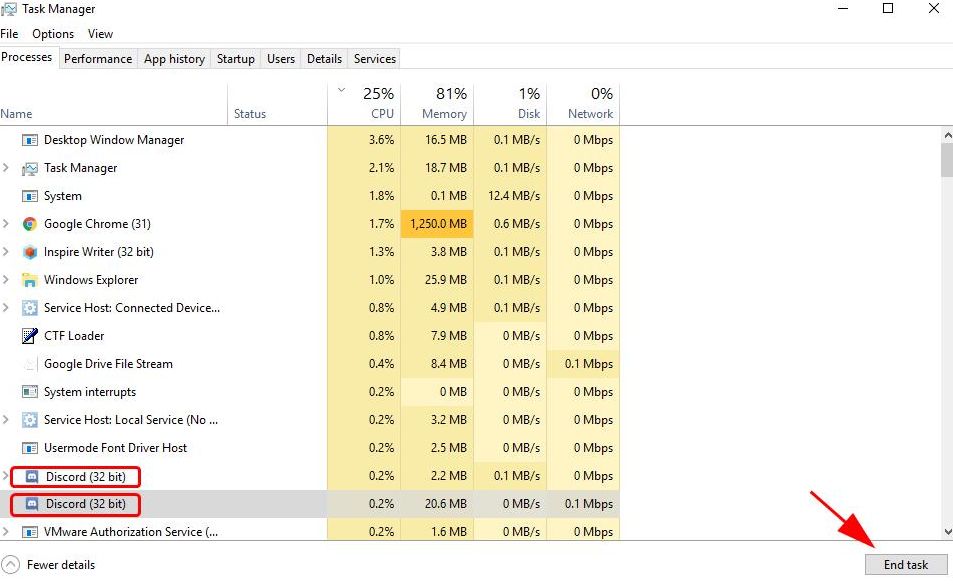The width and height of the screenshot is (953, 584).
Task: Click the Discord icon in the highlighted row
Action: point(31,504)
